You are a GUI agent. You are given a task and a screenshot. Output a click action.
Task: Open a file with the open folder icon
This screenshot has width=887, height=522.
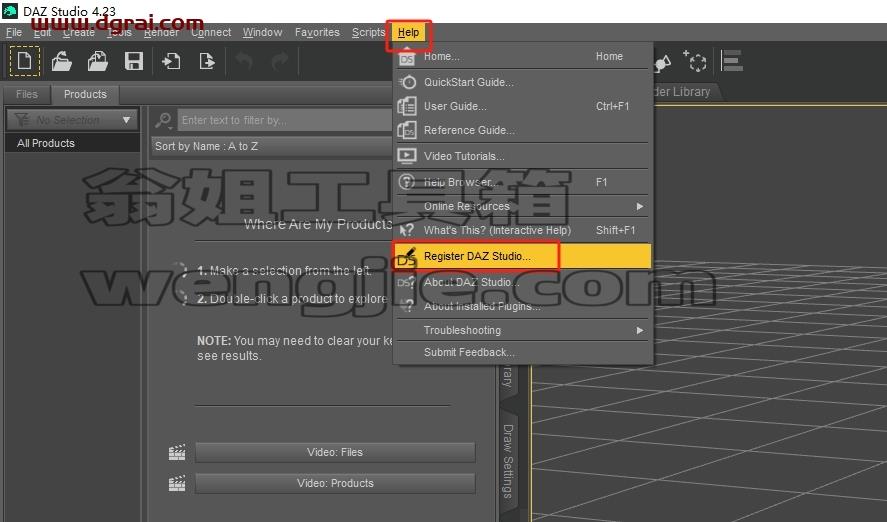tap(62, 61)
